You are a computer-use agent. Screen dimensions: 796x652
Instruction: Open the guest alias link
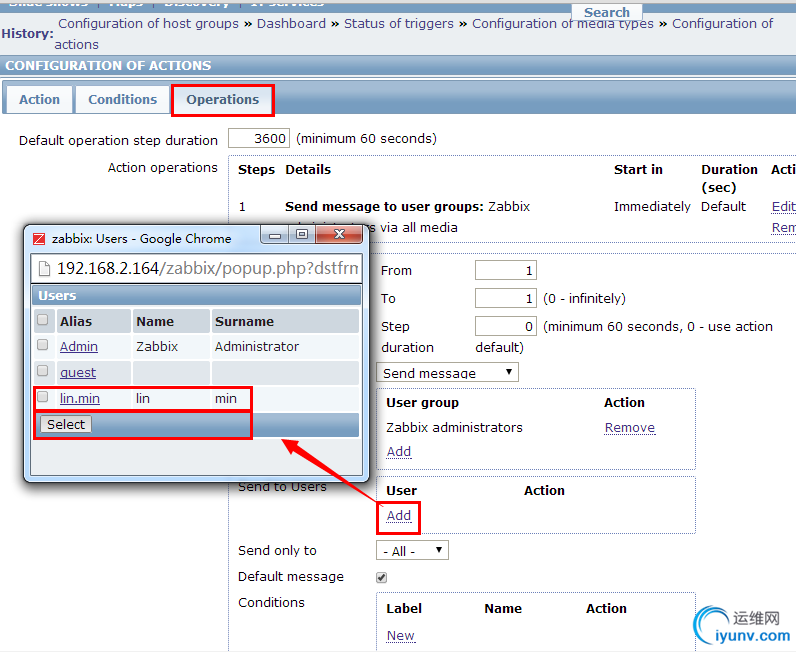[x=78, y=373]
